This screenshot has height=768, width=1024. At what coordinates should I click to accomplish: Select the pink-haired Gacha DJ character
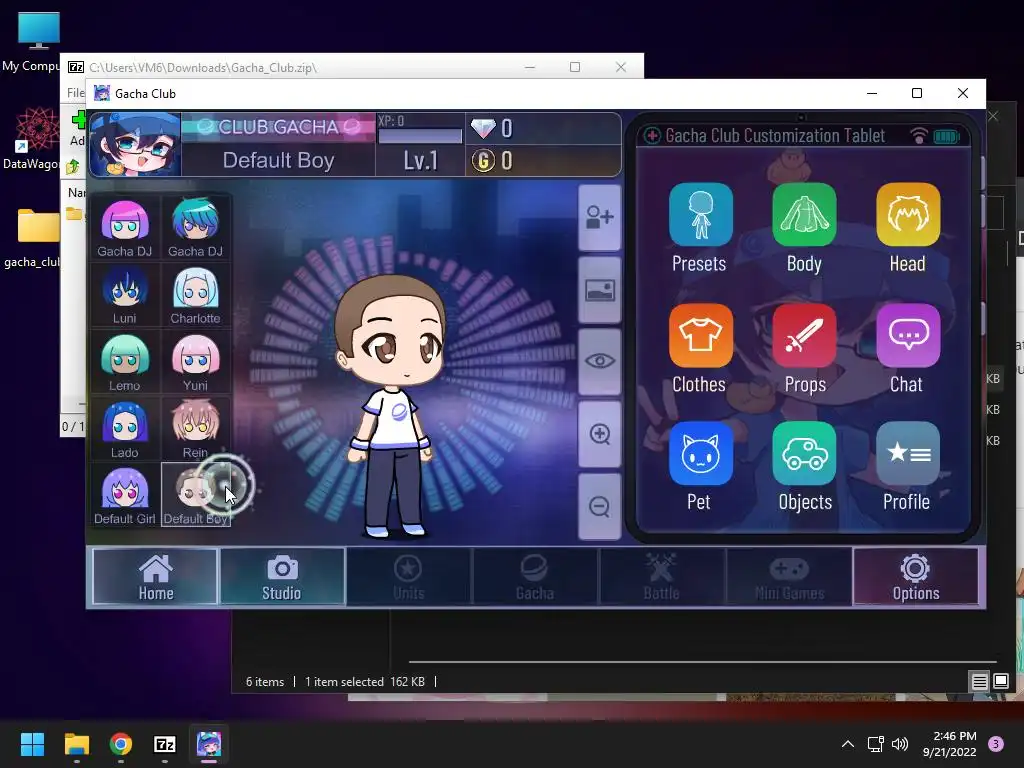[125, 227]
